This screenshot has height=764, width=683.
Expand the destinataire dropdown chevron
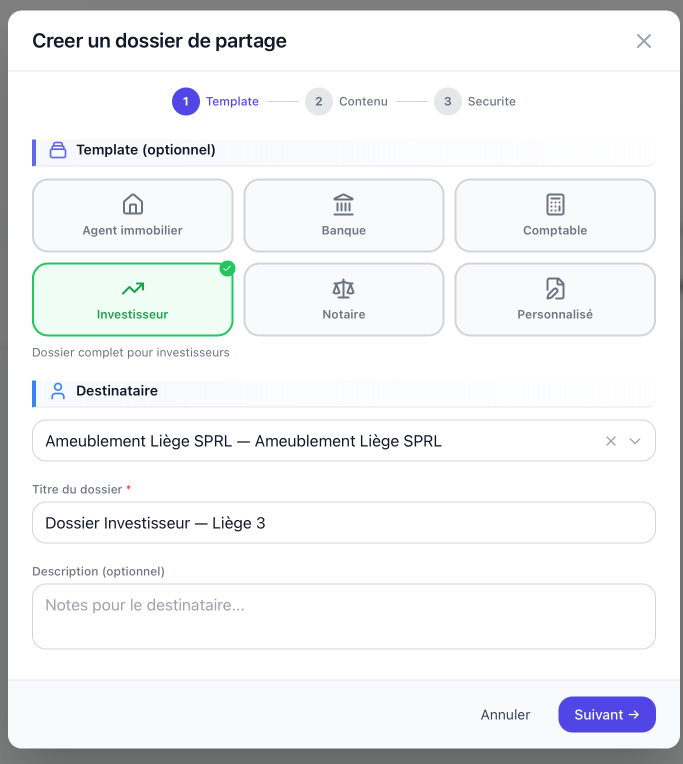tap(635, 441)
